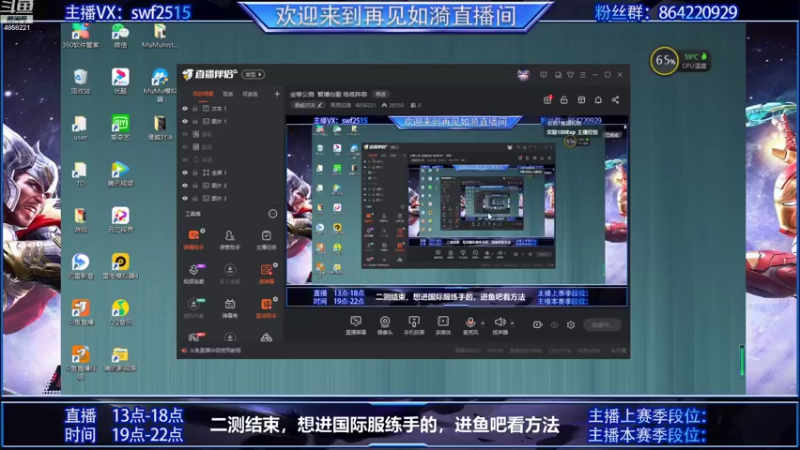Viewport: 800px width, 450px height.
Task: Adjust the green volume level bar at right edge
Action: (x=742, y=360)
